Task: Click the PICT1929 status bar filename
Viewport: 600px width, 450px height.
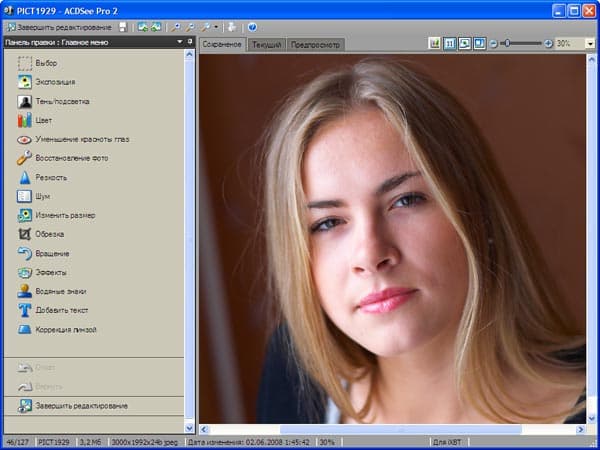Action: coord(54,442)
